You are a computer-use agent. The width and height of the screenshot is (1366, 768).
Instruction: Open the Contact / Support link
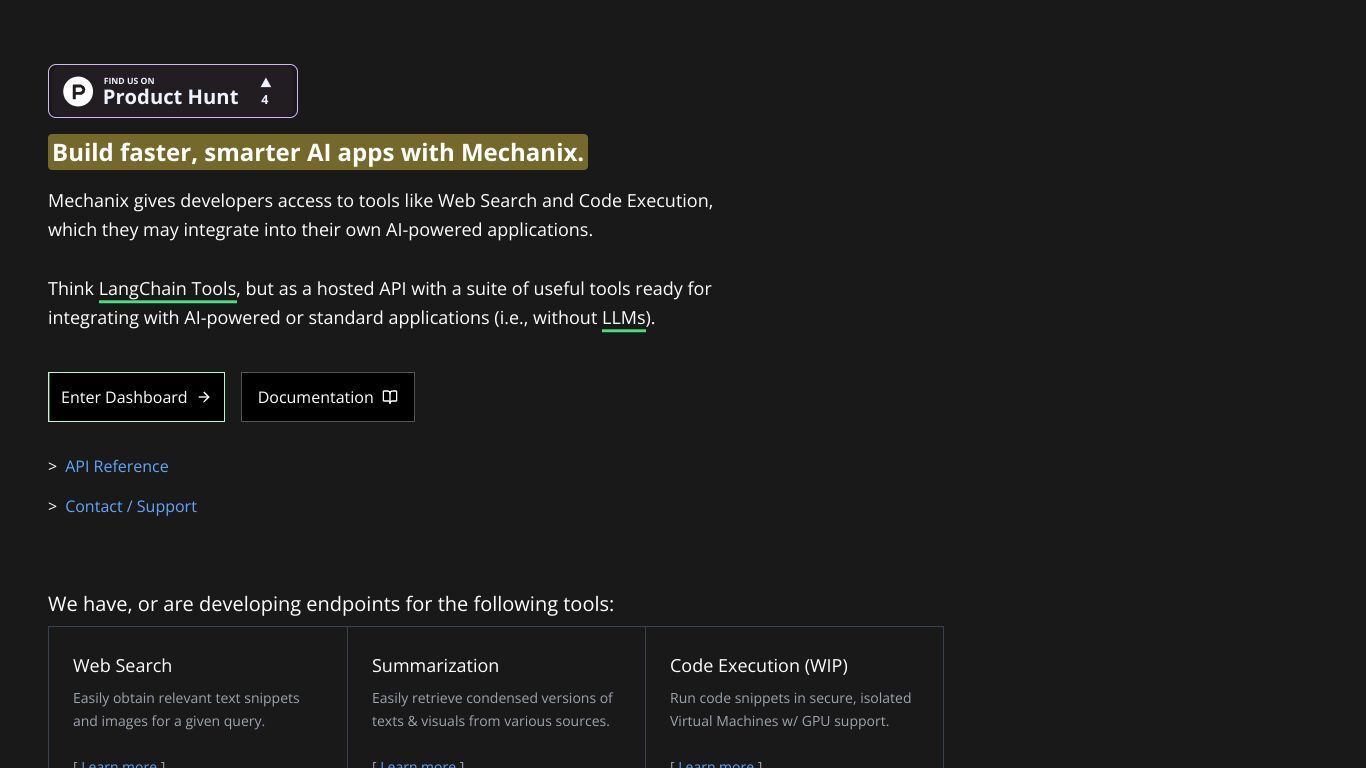coord(131,506)
